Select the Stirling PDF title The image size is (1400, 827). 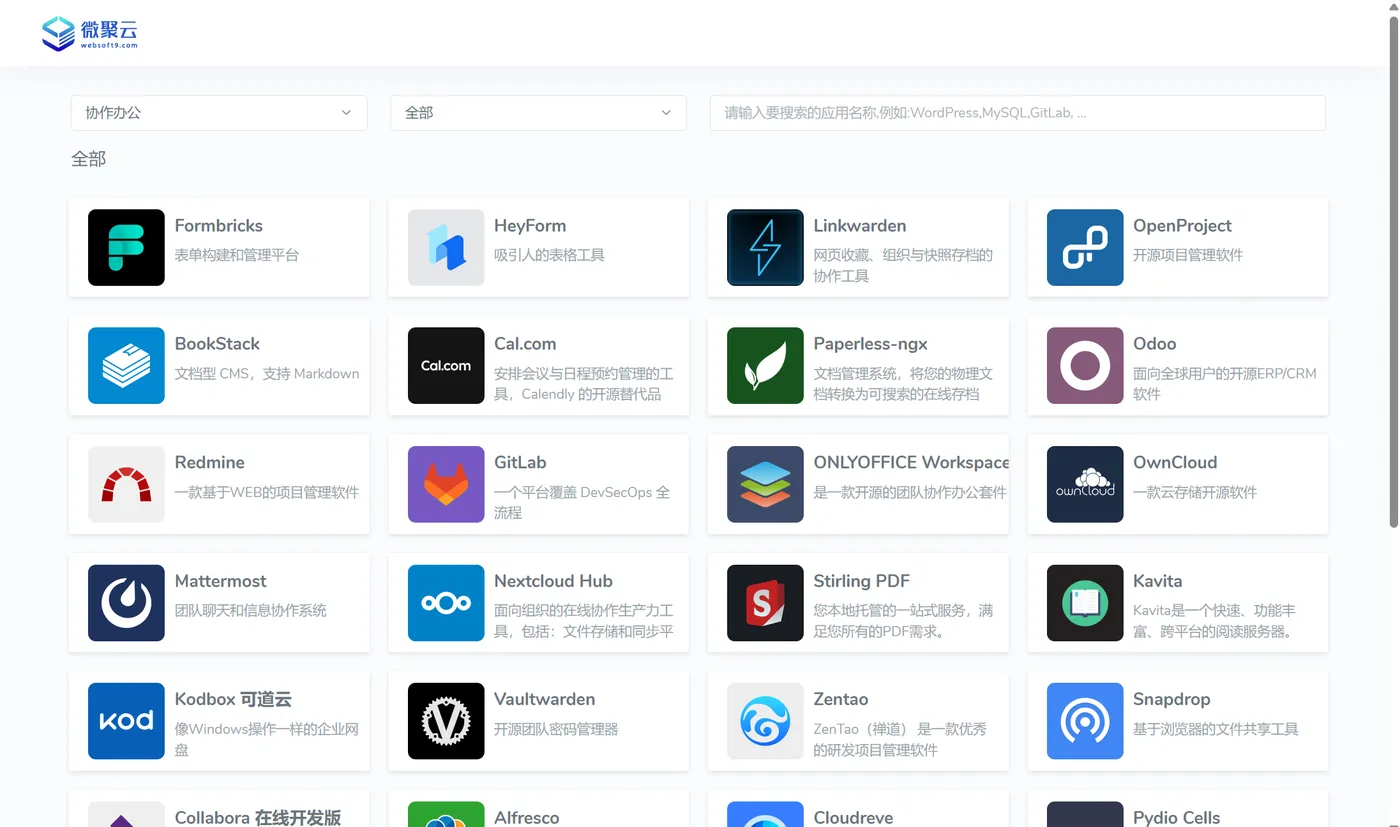click(x=861, y=581)
